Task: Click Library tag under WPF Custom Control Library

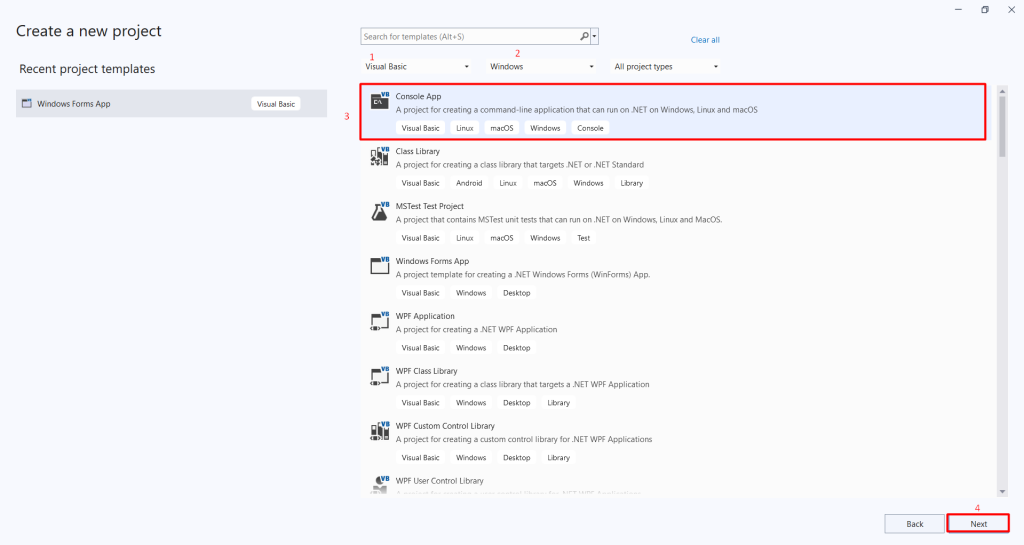Action: pyautogui.click(x=558, y=457)
